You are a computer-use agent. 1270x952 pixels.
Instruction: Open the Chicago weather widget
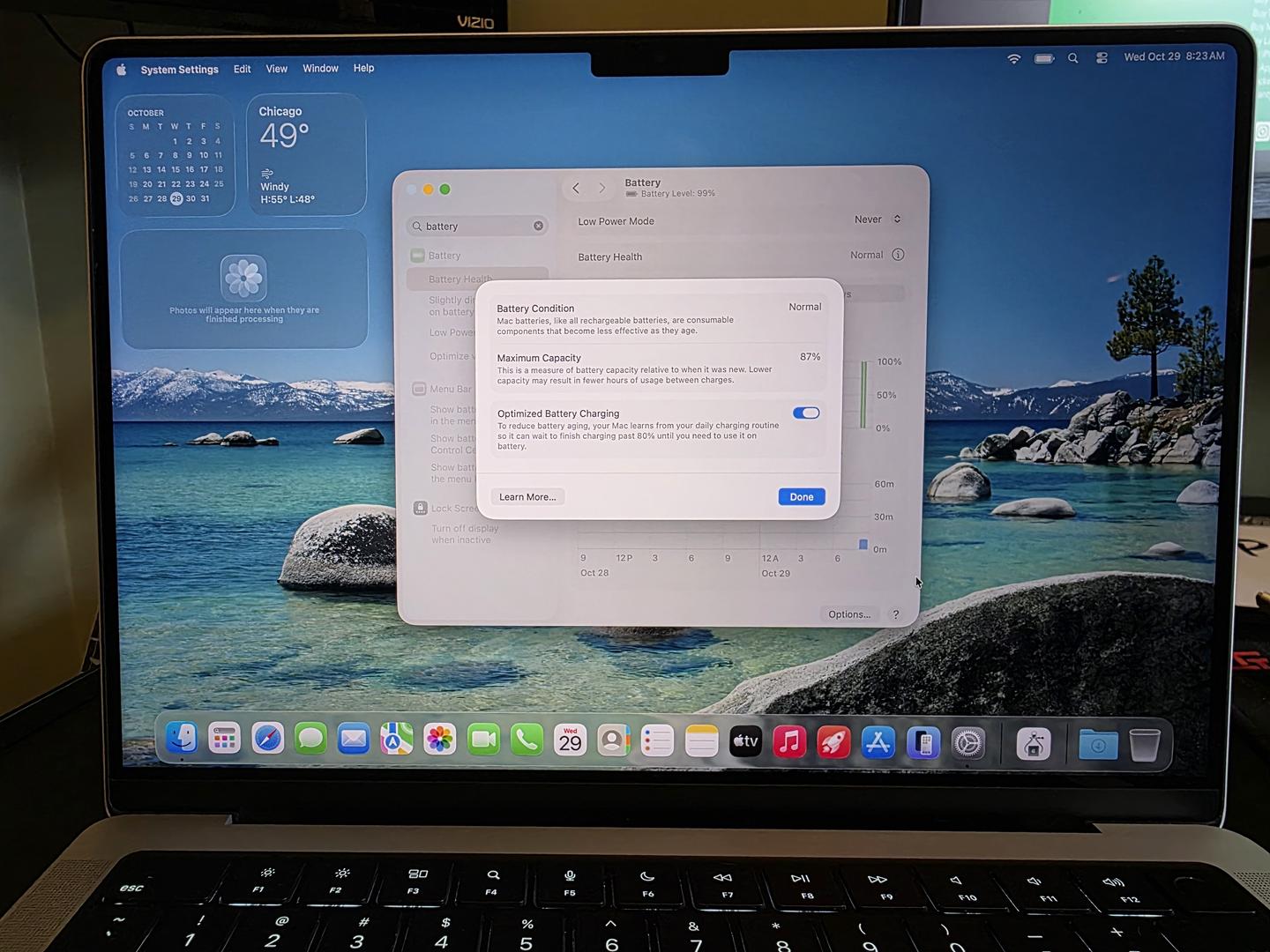[306, 155]
